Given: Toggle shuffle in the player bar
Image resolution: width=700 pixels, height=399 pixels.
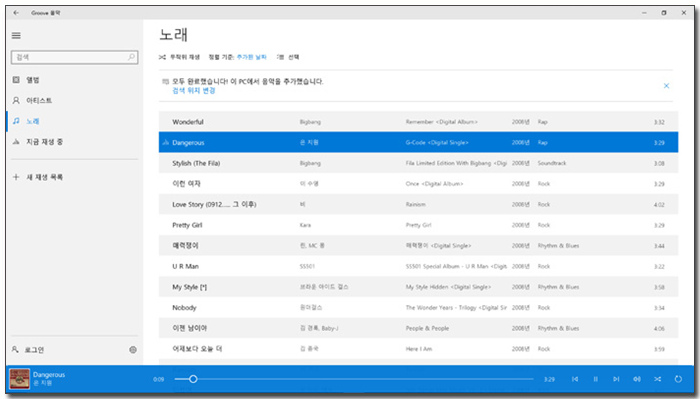Looking at the screenshot, I should click(658, 379).
